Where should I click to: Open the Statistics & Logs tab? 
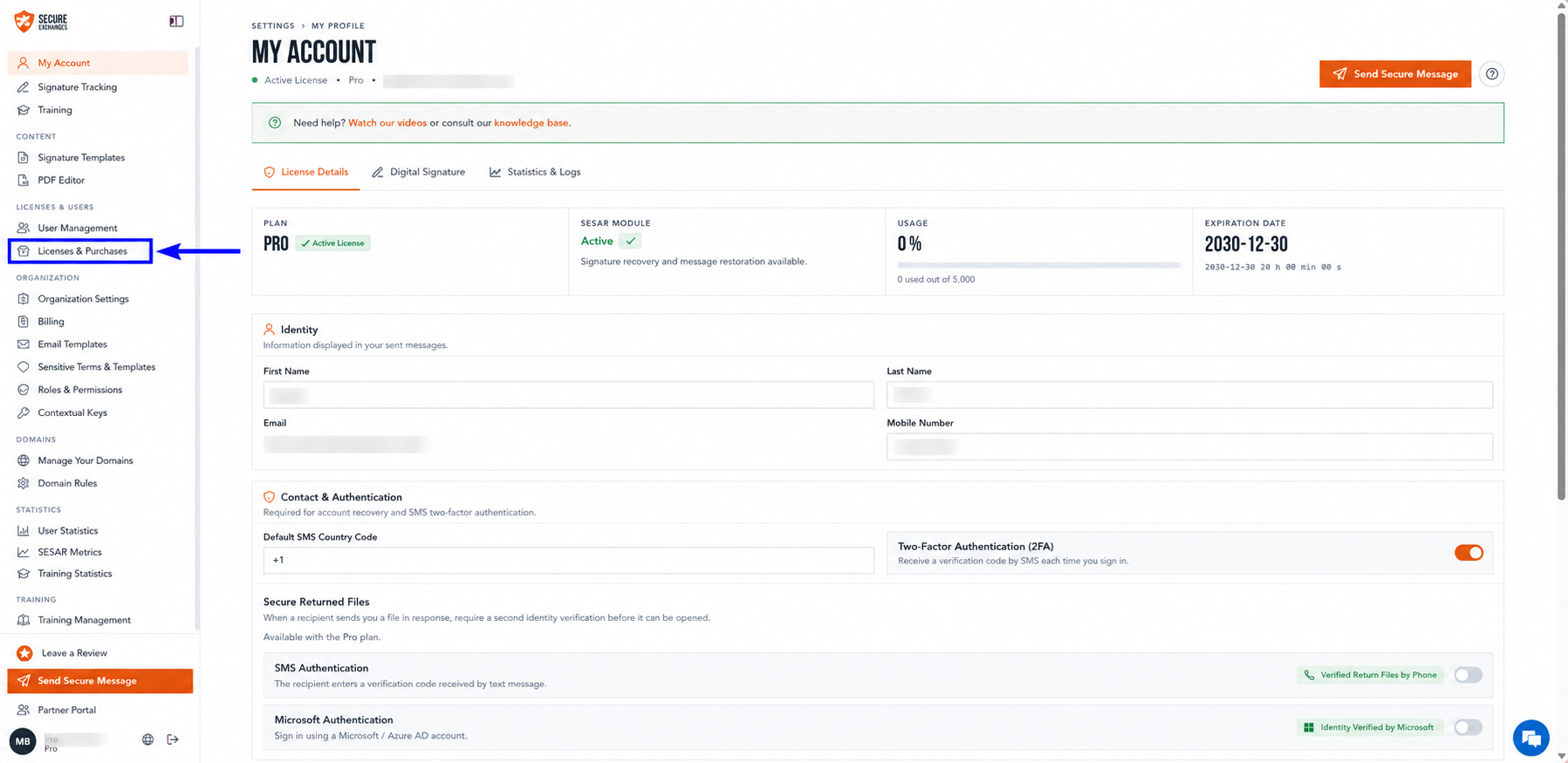(x=535, y=173)
